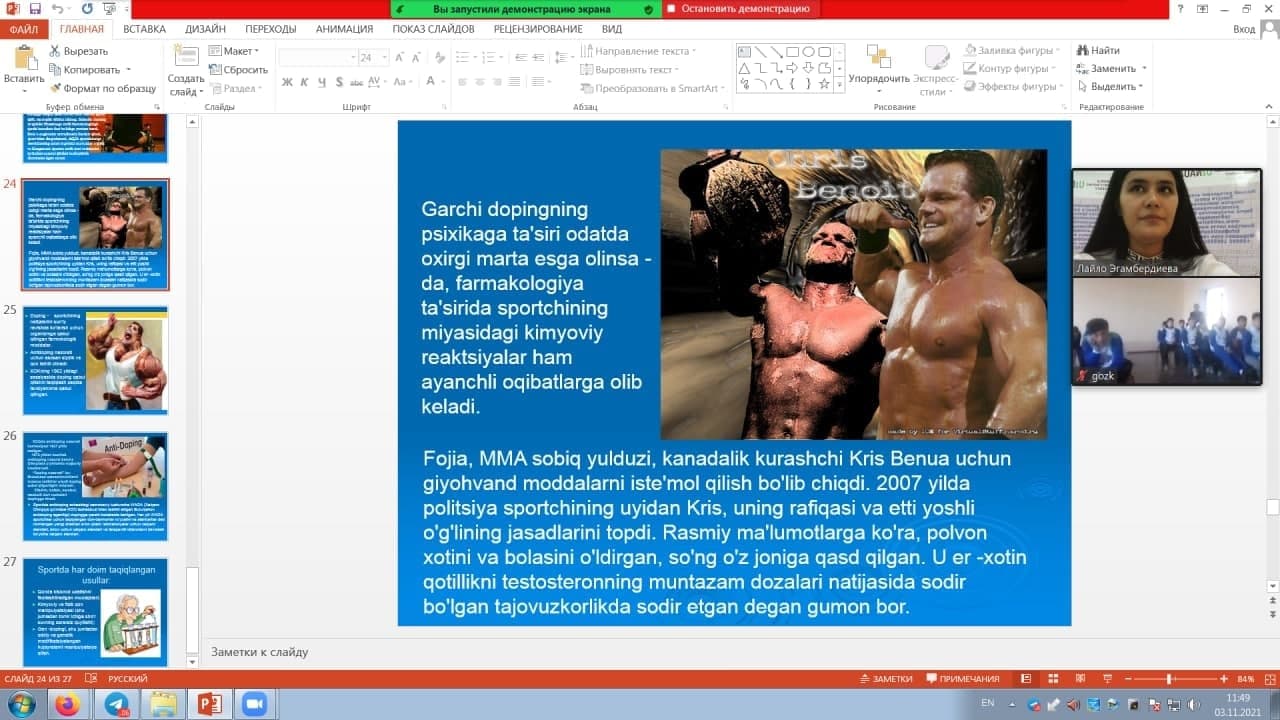Decrease font size with smaller A
The width and height of the screenshot is (1280, 720).
[x=416, y=57]
